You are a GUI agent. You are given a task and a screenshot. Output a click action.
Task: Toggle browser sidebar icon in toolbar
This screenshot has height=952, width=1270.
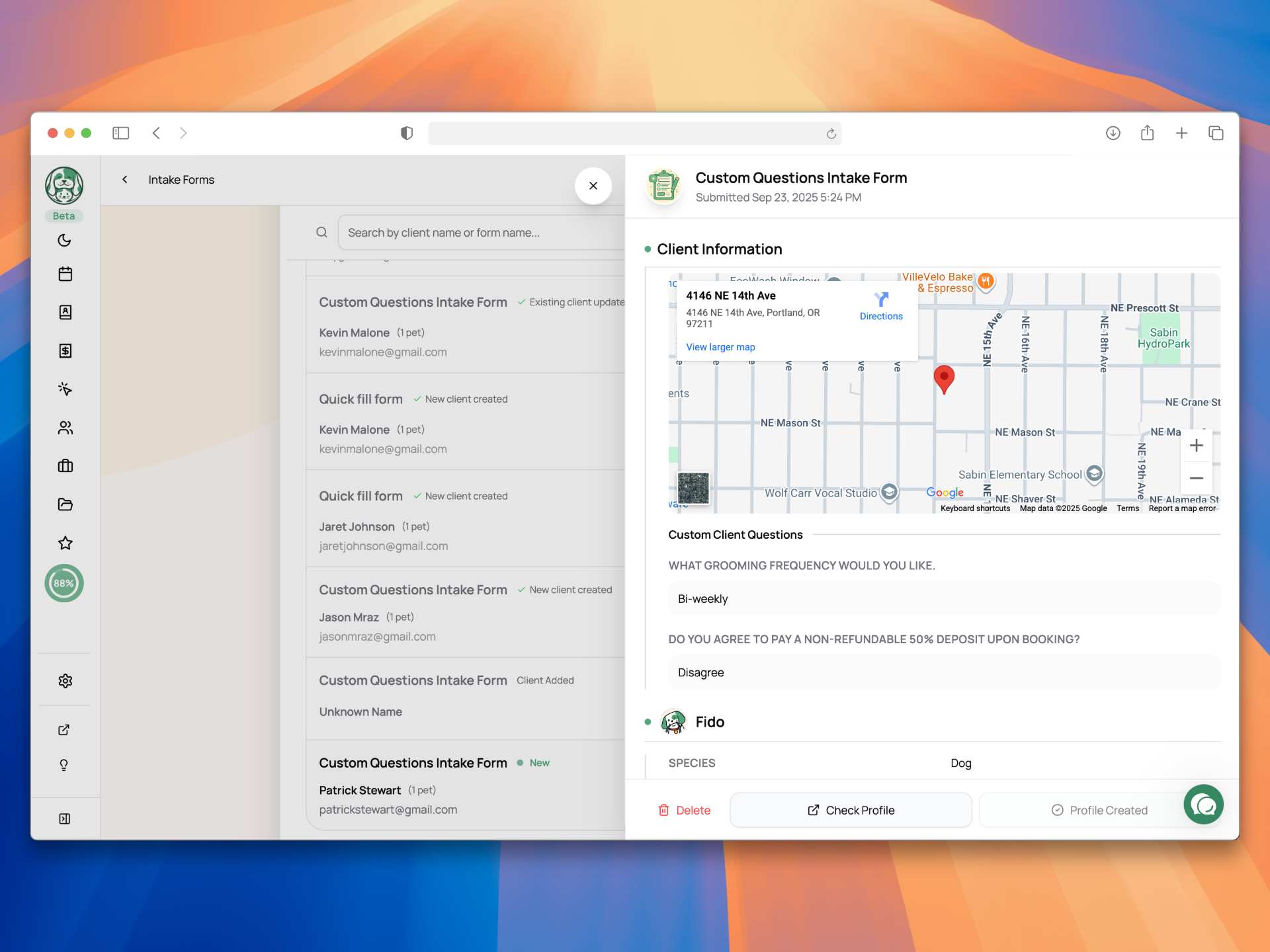coord(120,133)
